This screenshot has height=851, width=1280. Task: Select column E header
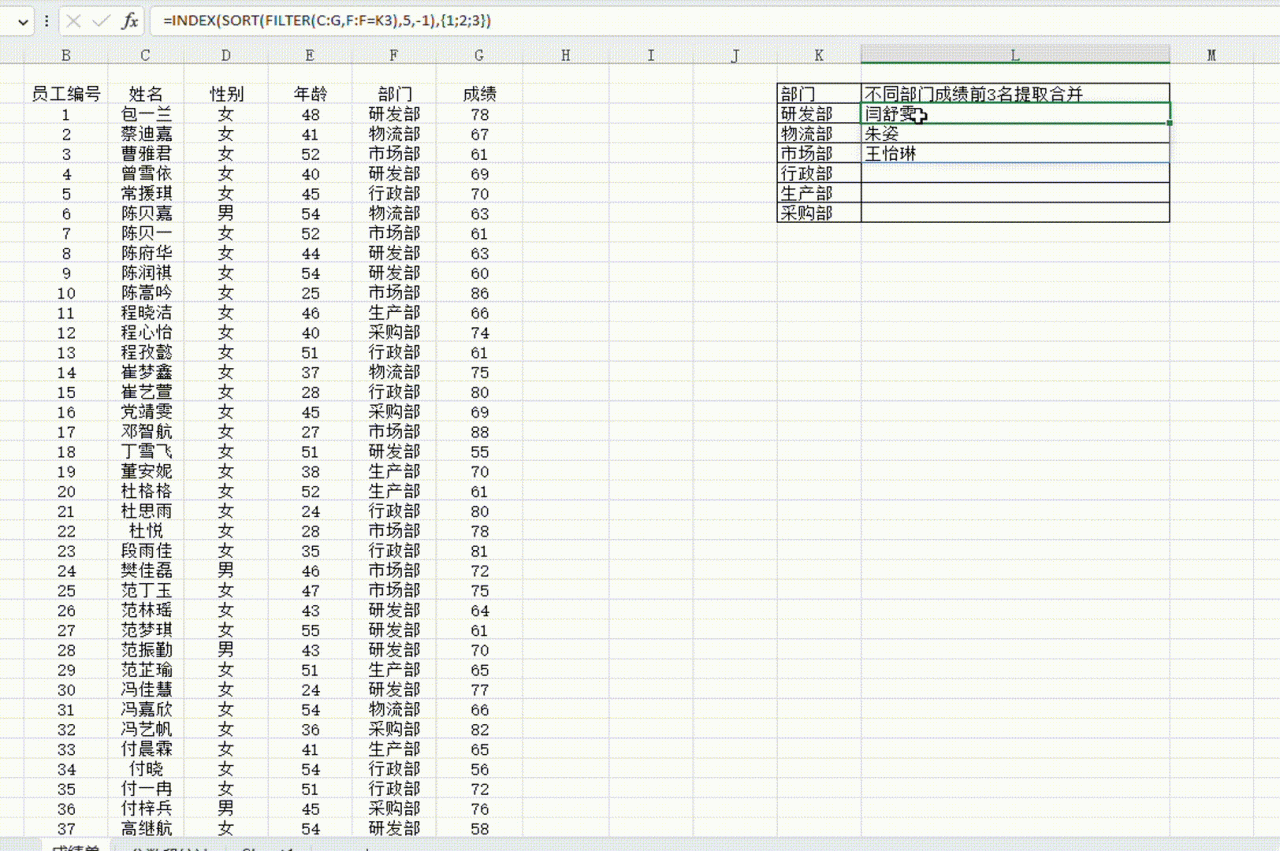310,56
